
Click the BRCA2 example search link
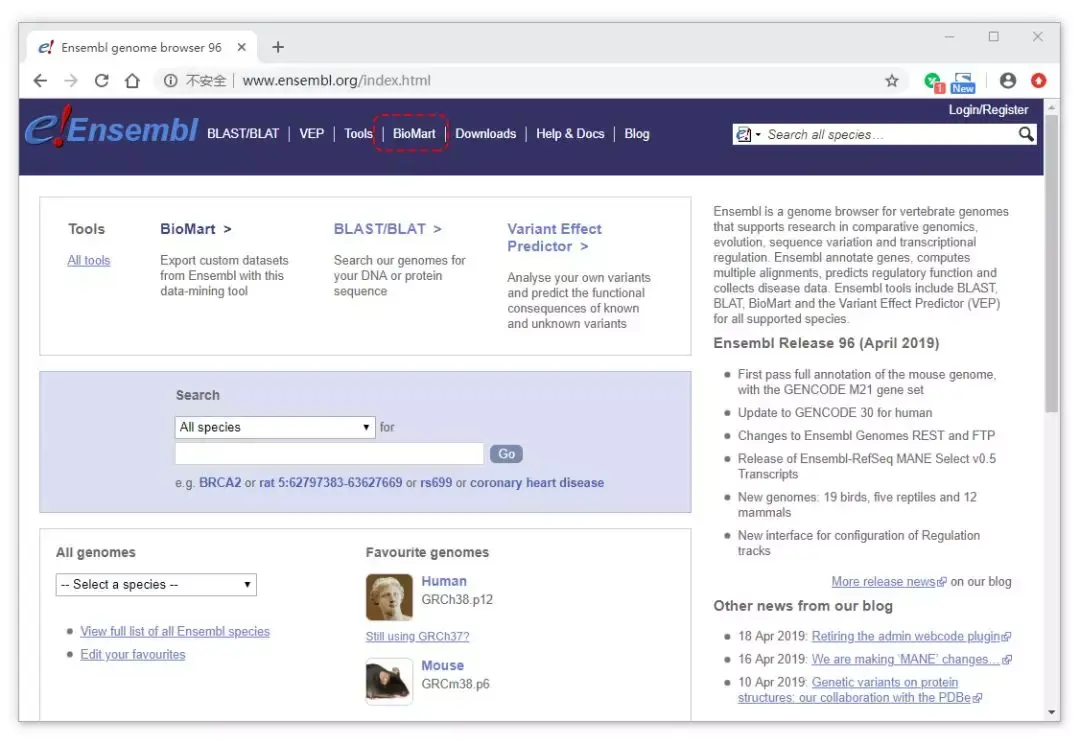pos(220,483)
